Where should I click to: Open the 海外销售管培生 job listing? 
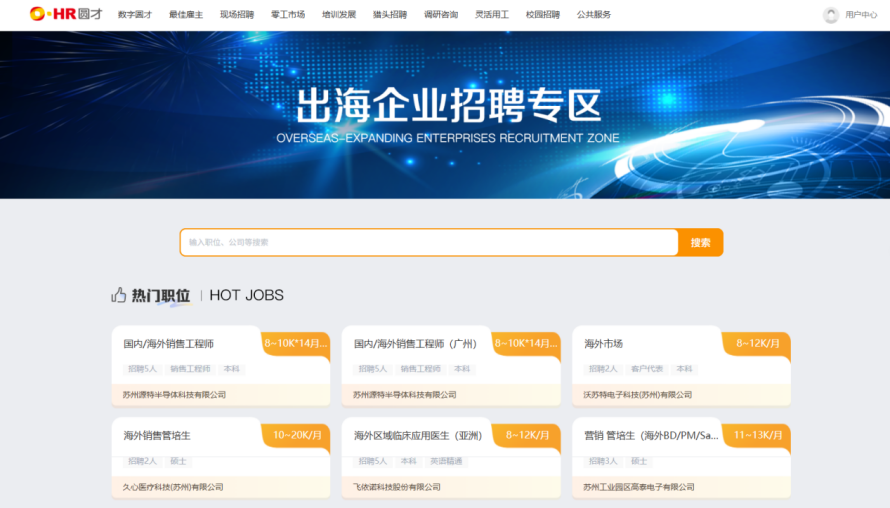(157, 436)
